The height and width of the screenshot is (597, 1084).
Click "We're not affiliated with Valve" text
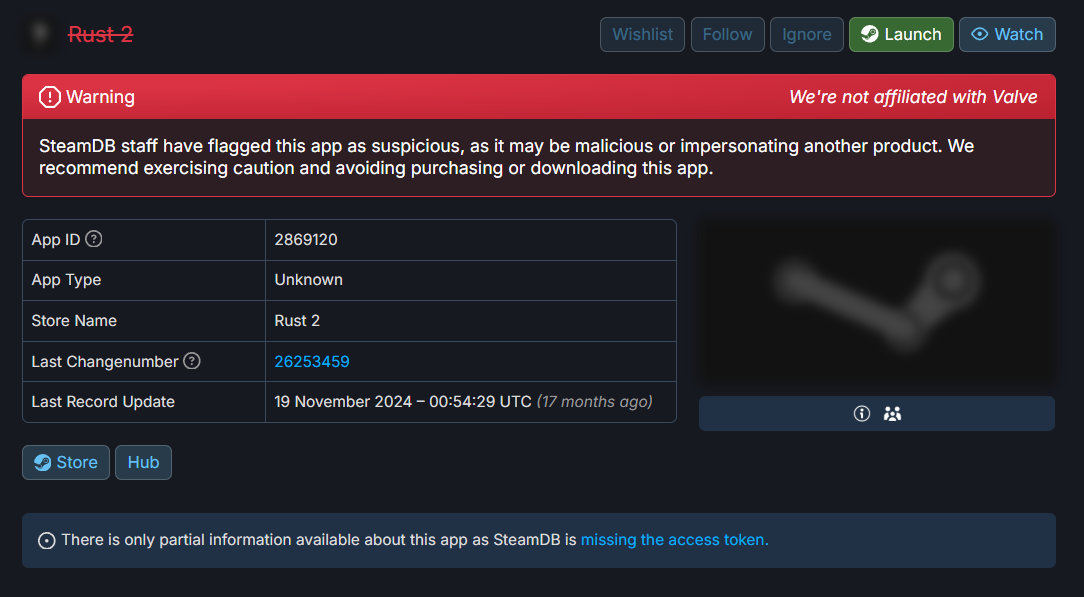tap(913, 97)
